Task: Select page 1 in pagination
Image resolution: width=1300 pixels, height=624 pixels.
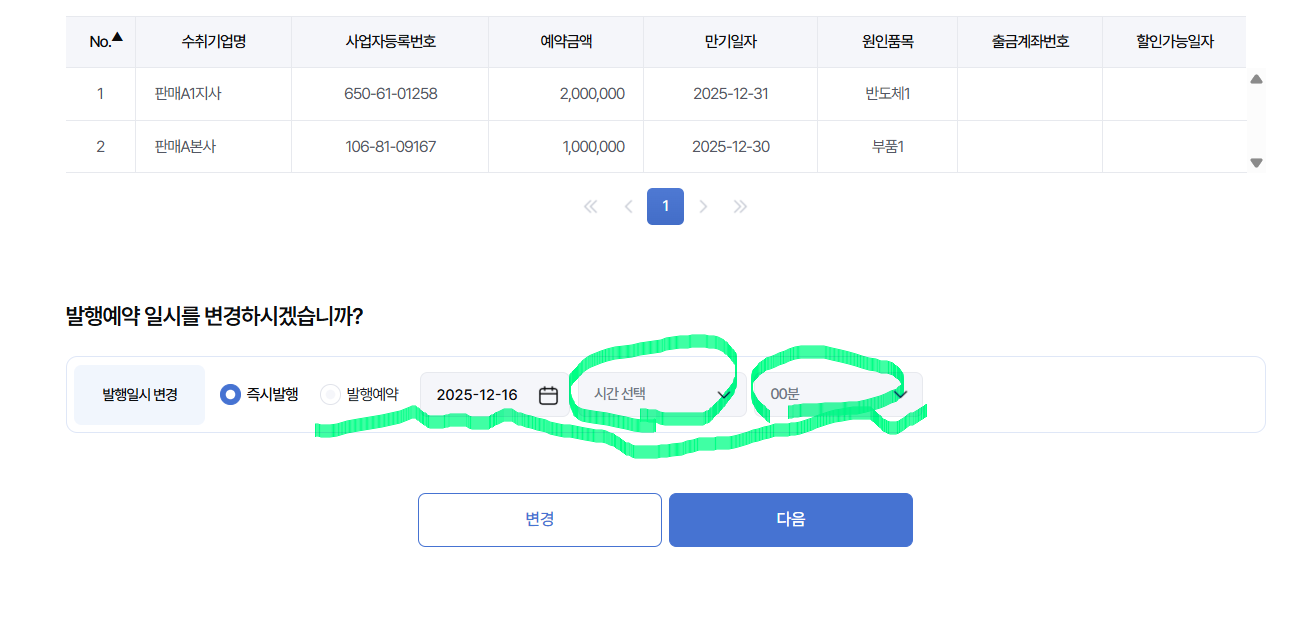Action: [x=665, y=207]
